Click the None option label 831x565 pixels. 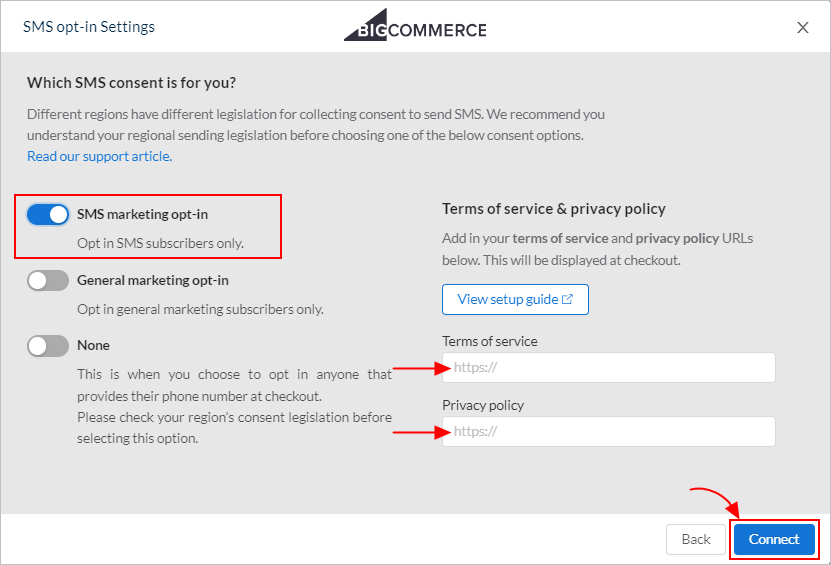tap(93, 345)
